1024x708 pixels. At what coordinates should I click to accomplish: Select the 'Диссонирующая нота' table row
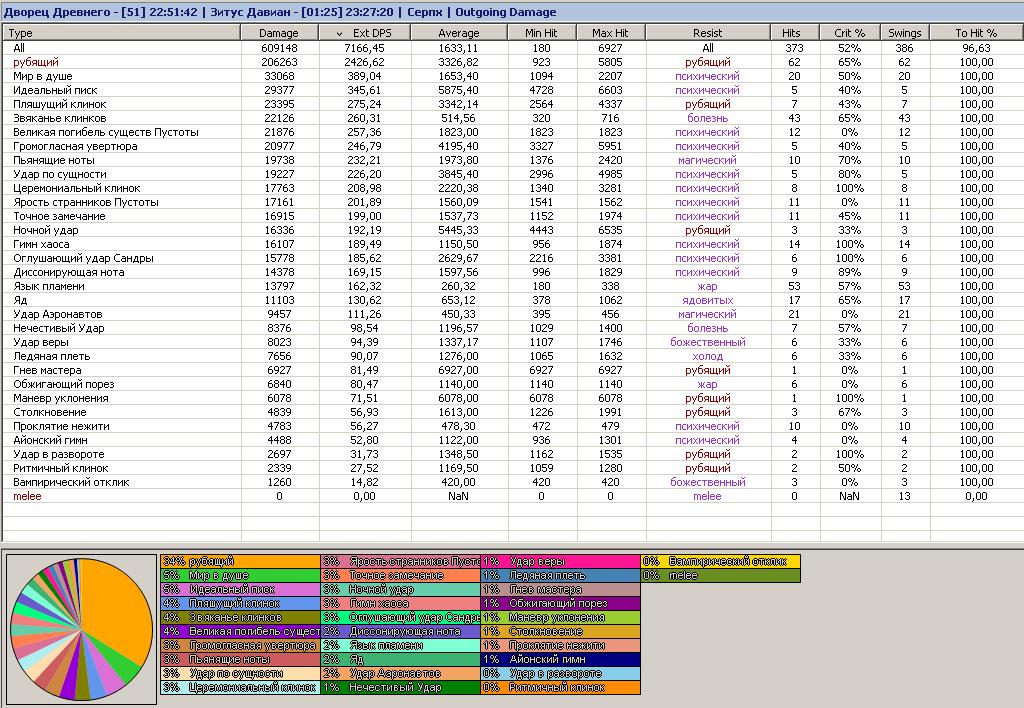pos(512,272)
